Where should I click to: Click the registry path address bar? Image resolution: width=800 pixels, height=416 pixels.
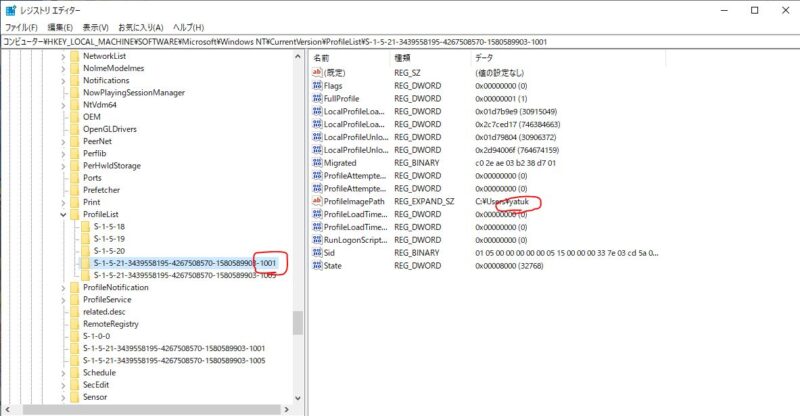400,42
